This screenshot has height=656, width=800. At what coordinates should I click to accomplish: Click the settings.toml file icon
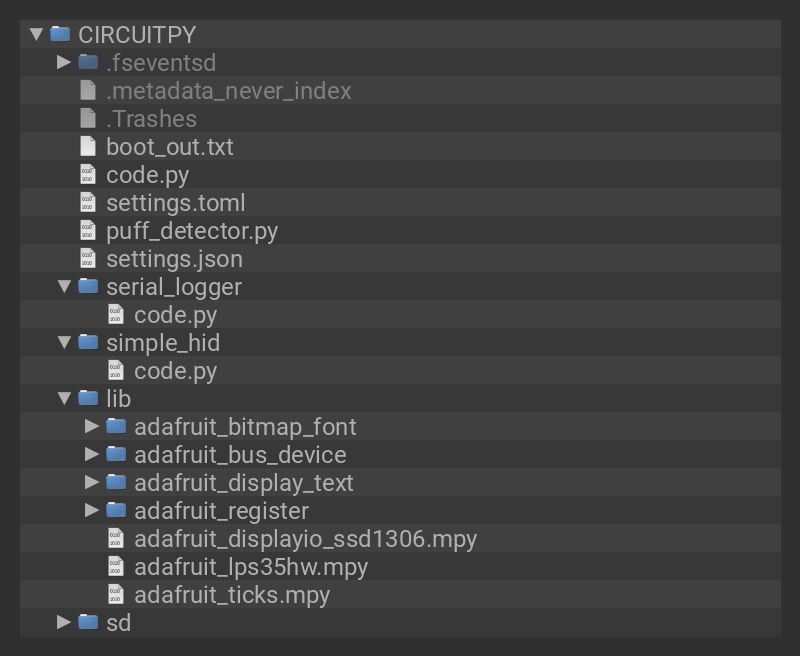tap(89, 202)
